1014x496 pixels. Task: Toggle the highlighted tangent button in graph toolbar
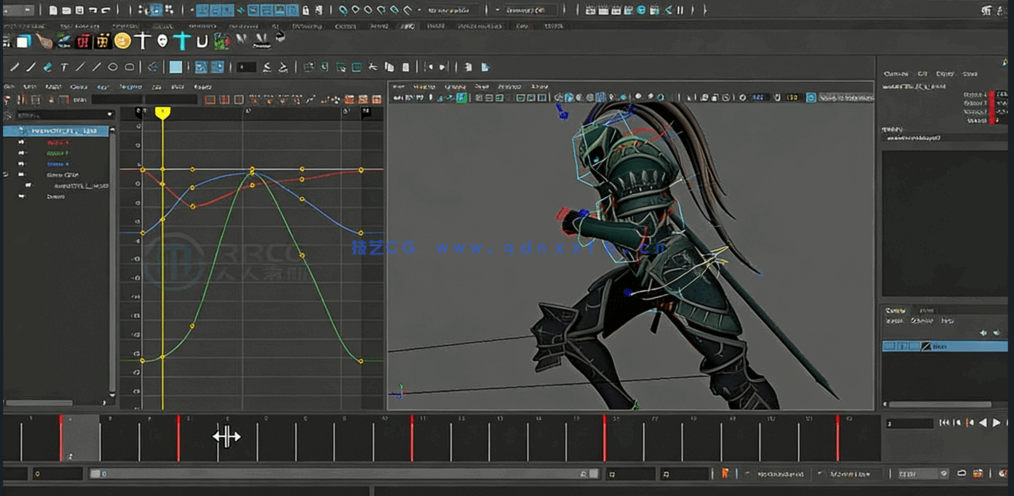201,67
